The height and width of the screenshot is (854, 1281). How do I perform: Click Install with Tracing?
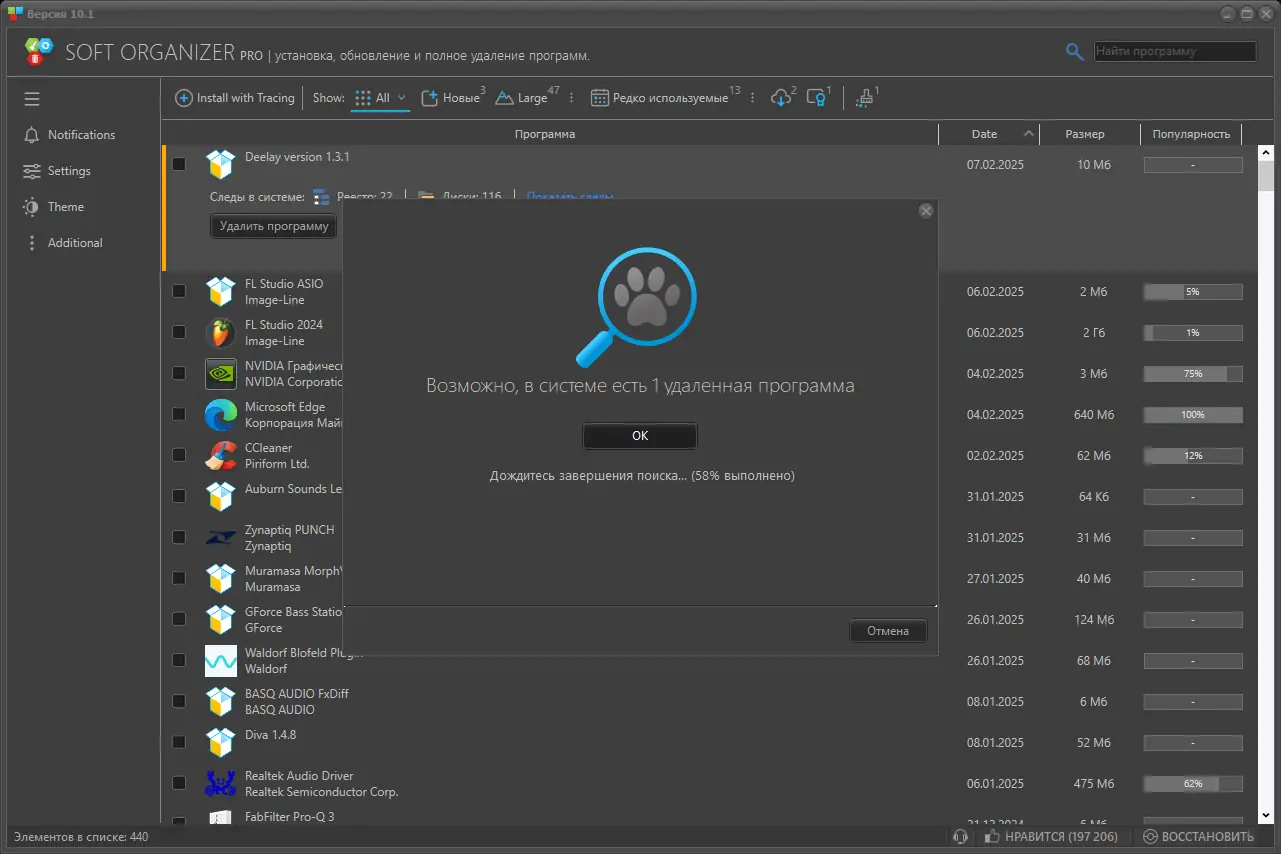pos(235,98)
